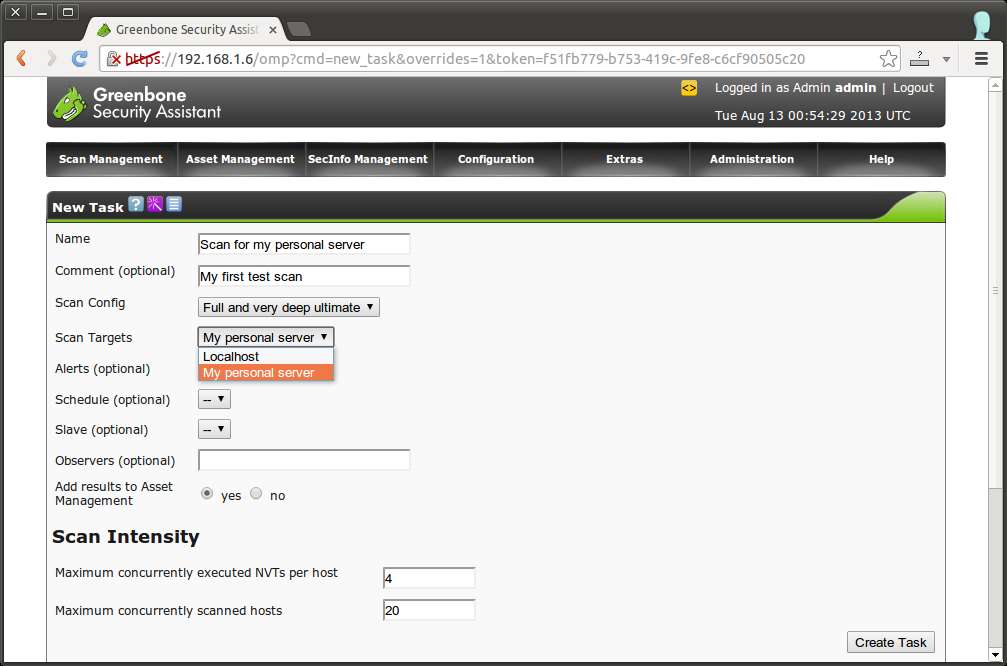Click the user profile avatar icon
Viewport: 1007px width, 666px height.
[x=981, y=26]
